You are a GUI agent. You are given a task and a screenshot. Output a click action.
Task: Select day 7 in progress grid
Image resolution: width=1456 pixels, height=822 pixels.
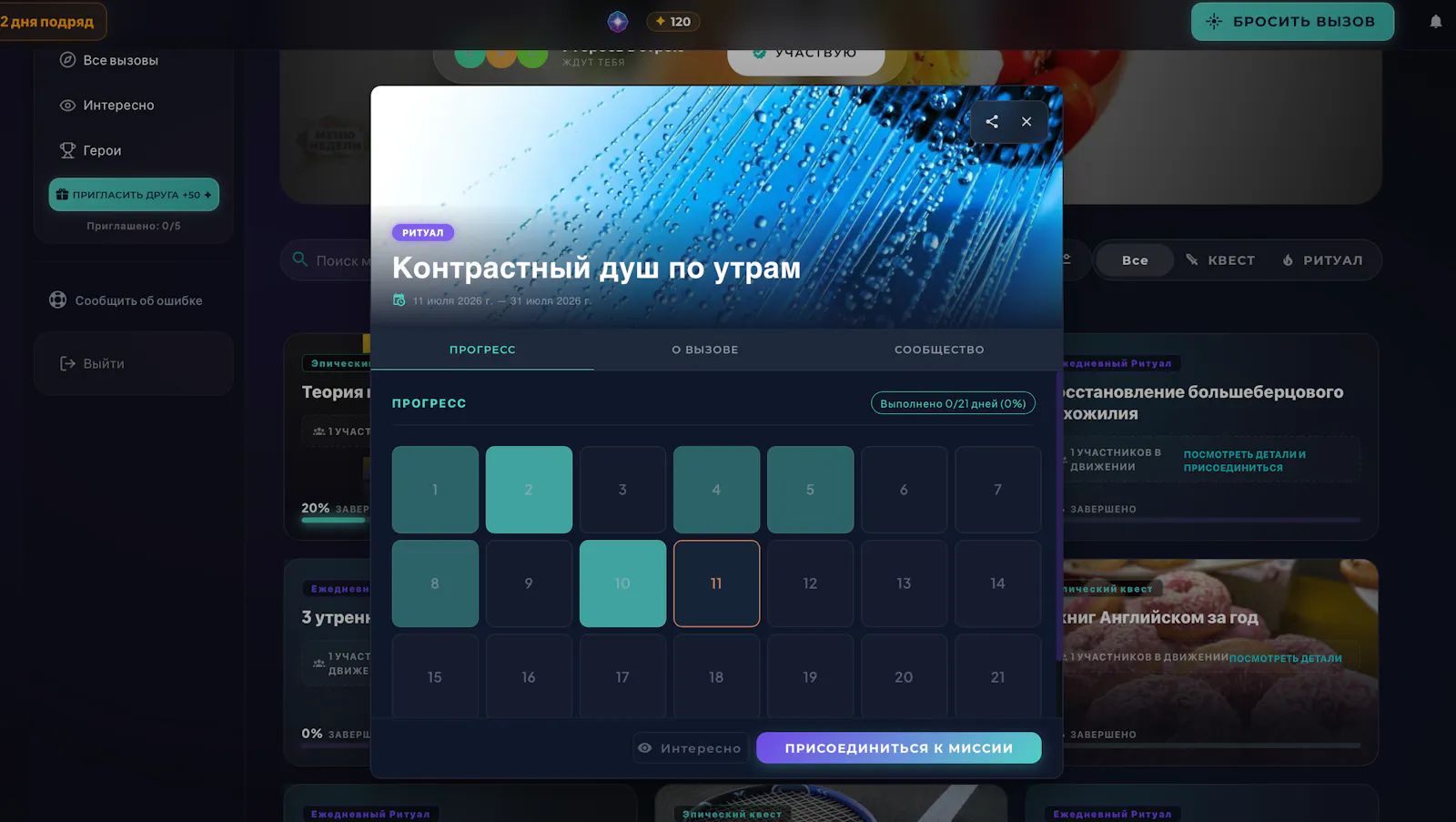tap(997, 490)
